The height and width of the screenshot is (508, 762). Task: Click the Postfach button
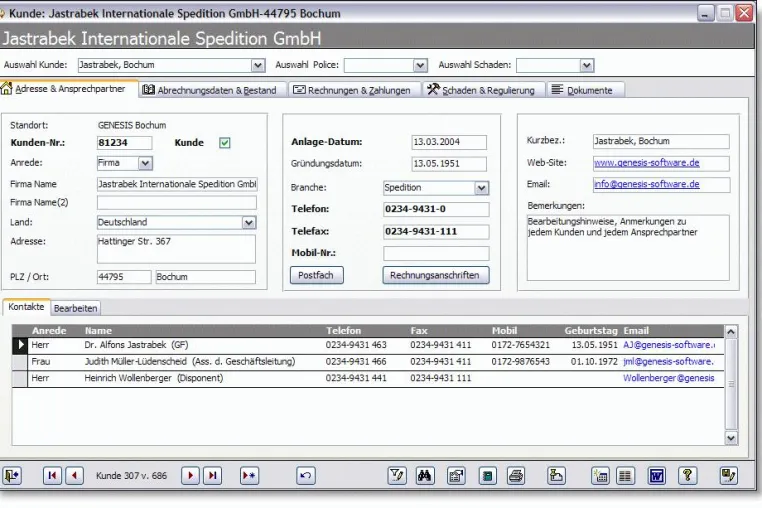pyautogui.click(x=317, y=275)
